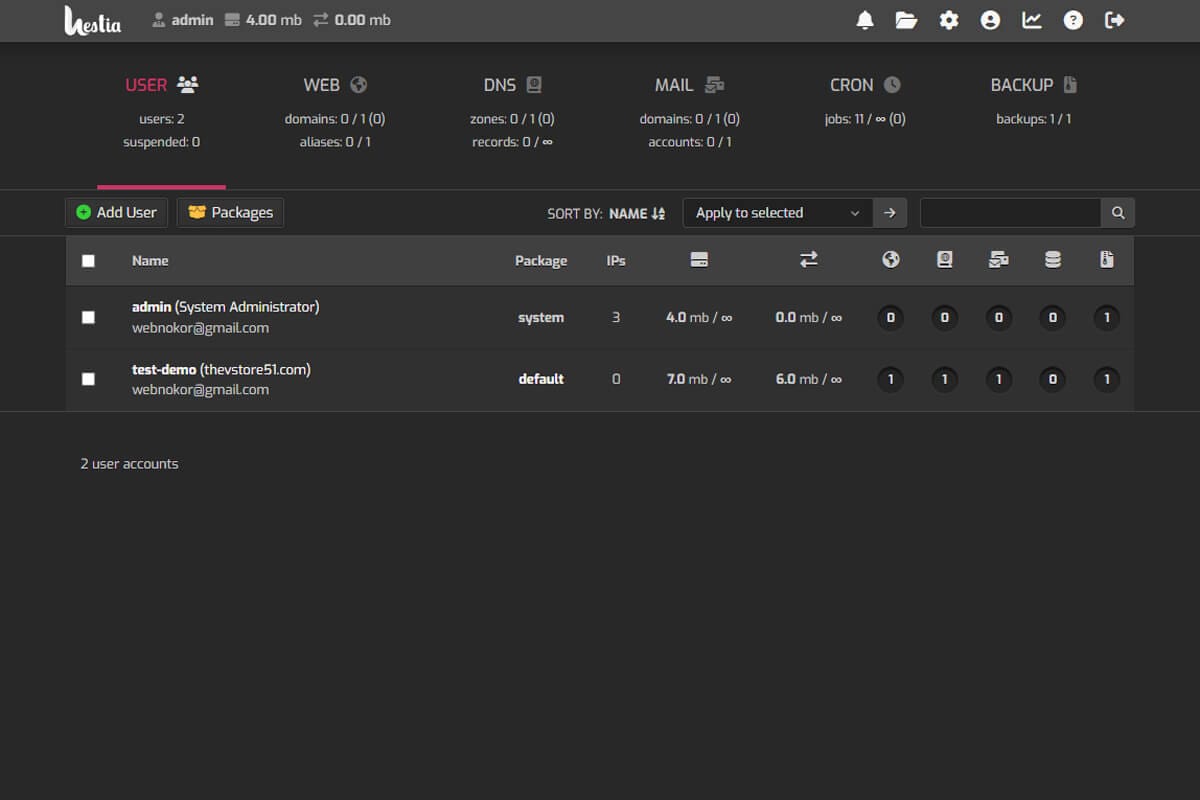Click the apply arrow button

890,213
